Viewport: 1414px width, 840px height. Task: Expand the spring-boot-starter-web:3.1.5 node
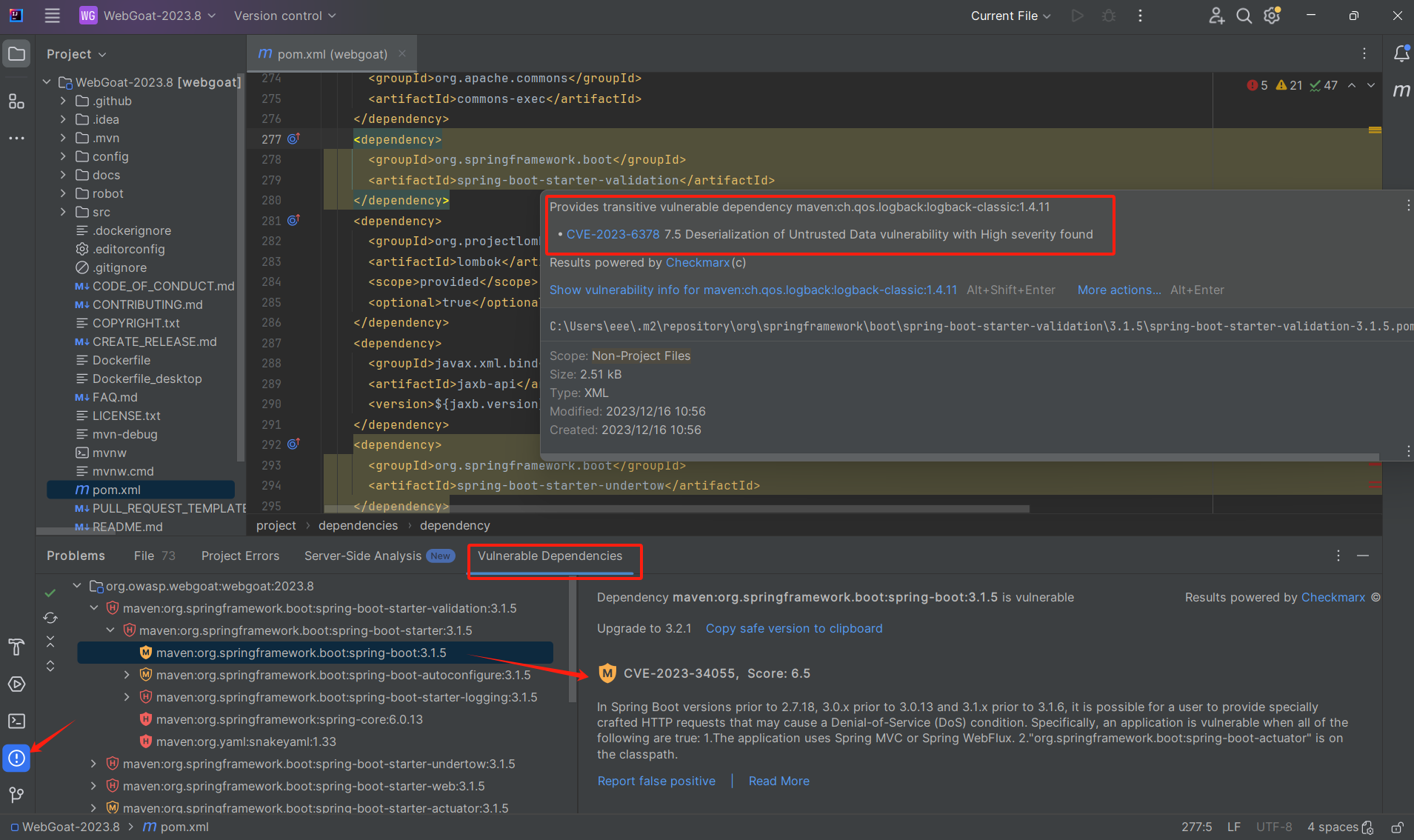point(93,786)
